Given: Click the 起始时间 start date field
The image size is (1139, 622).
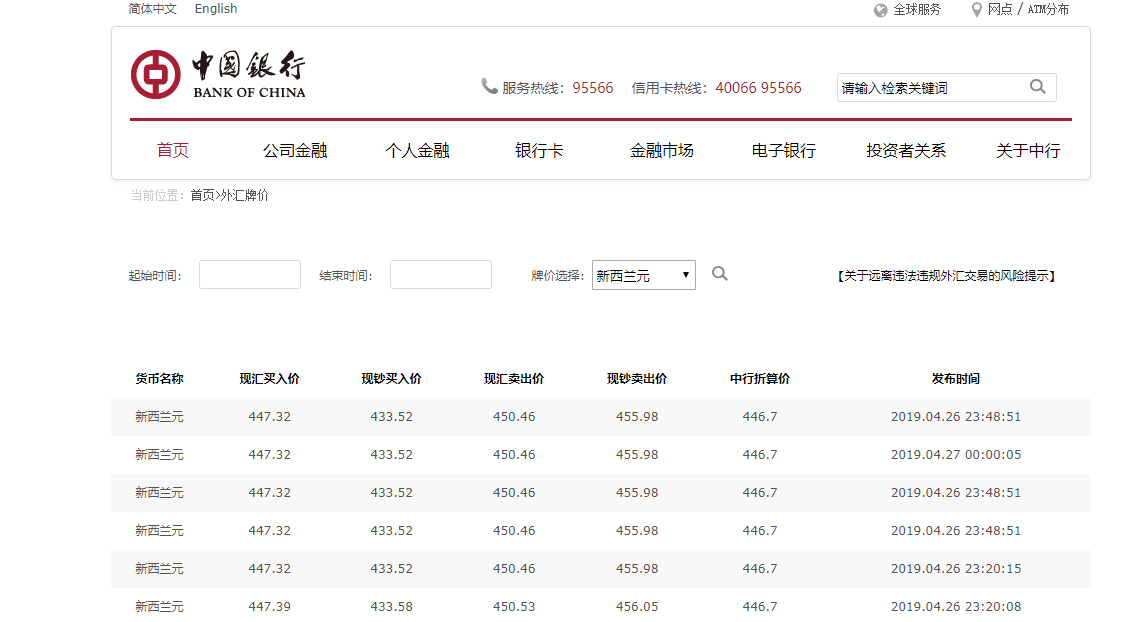Looking at the screenshot, I should [250, 275].
